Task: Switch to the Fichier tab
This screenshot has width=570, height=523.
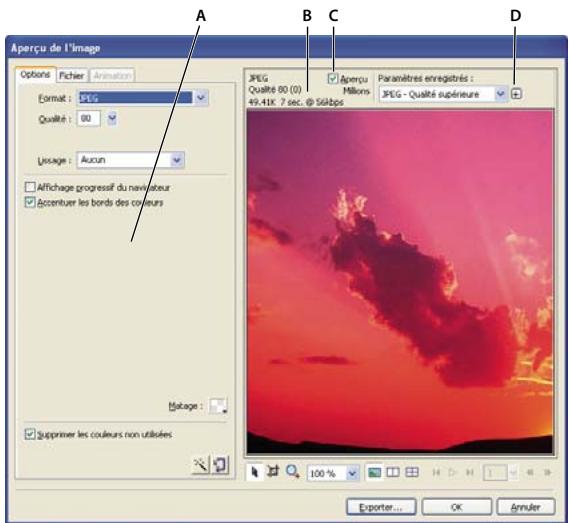Action: 72,75
